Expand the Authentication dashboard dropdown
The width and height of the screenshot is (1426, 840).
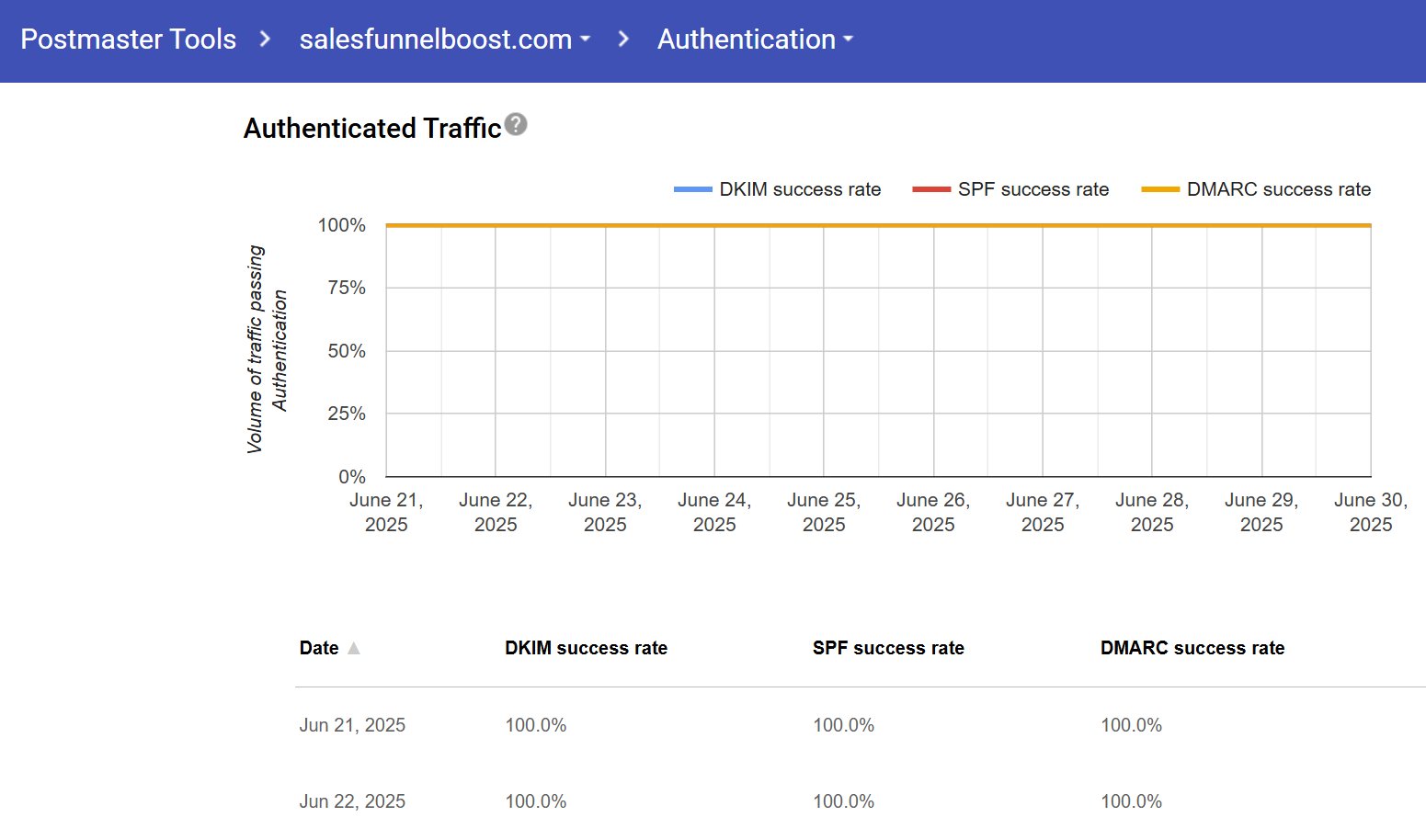[755, 40]
